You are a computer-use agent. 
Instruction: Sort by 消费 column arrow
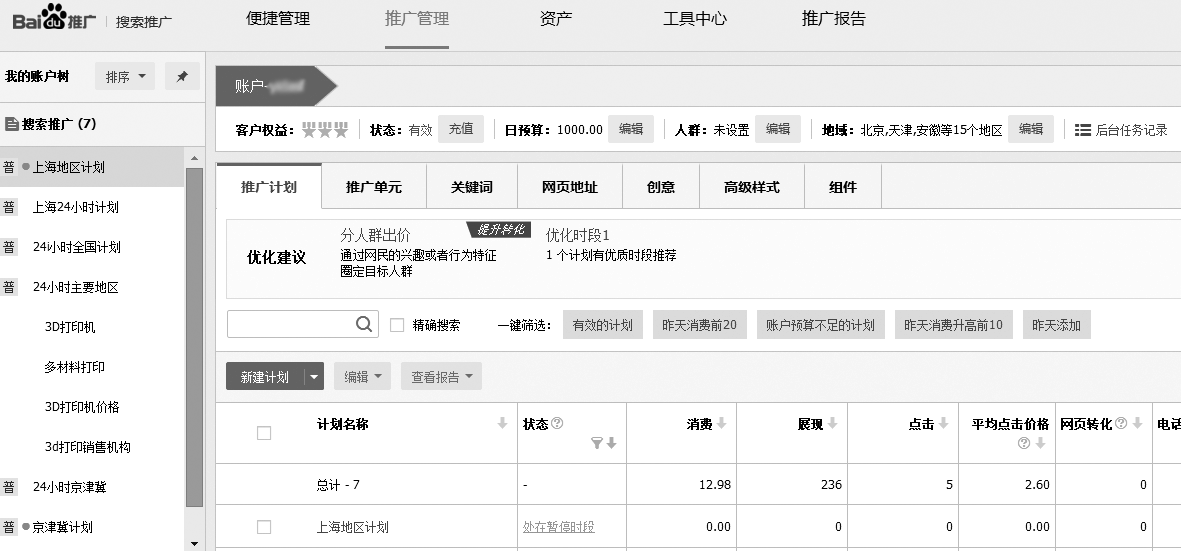pyautogui.click(x=721, y=425)
